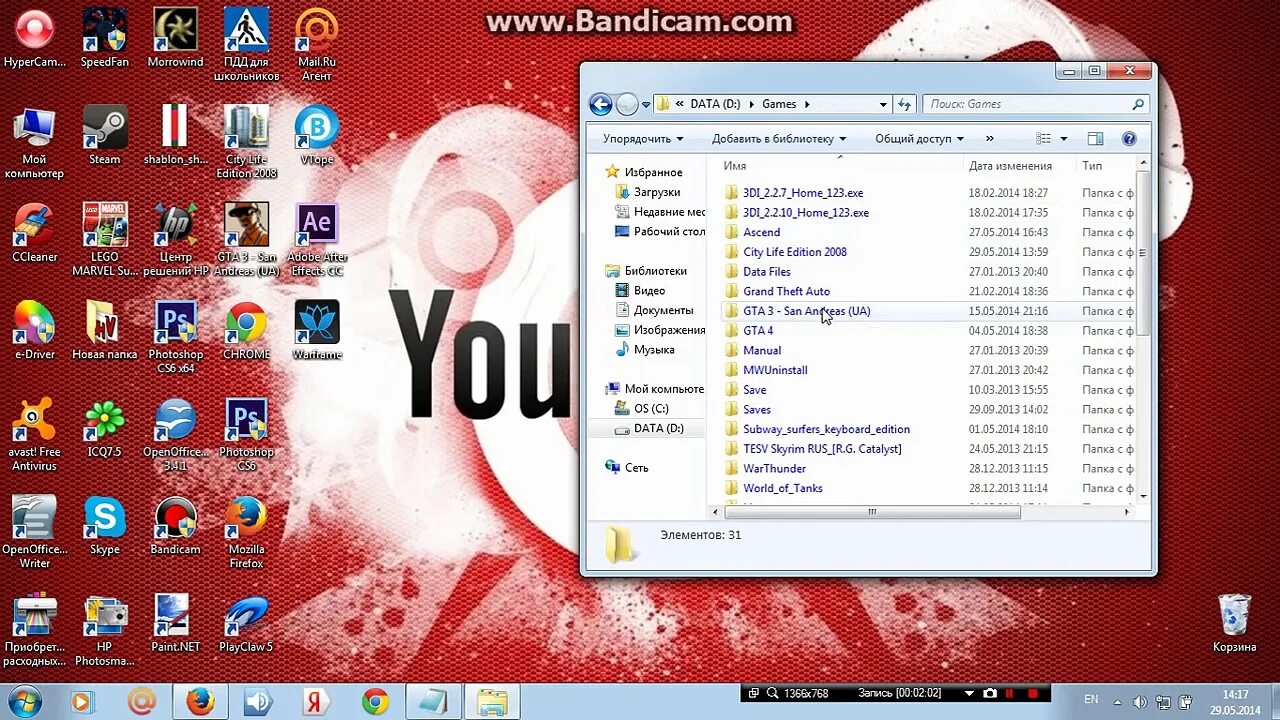The image size is (1280, 720).
Task: Open the Добавить в библиотеку dropdown
Action: coord(779,139)
